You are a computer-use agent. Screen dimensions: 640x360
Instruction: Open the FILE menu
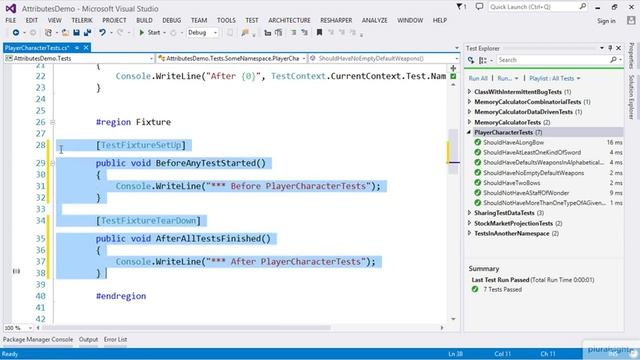click(11, 20)
